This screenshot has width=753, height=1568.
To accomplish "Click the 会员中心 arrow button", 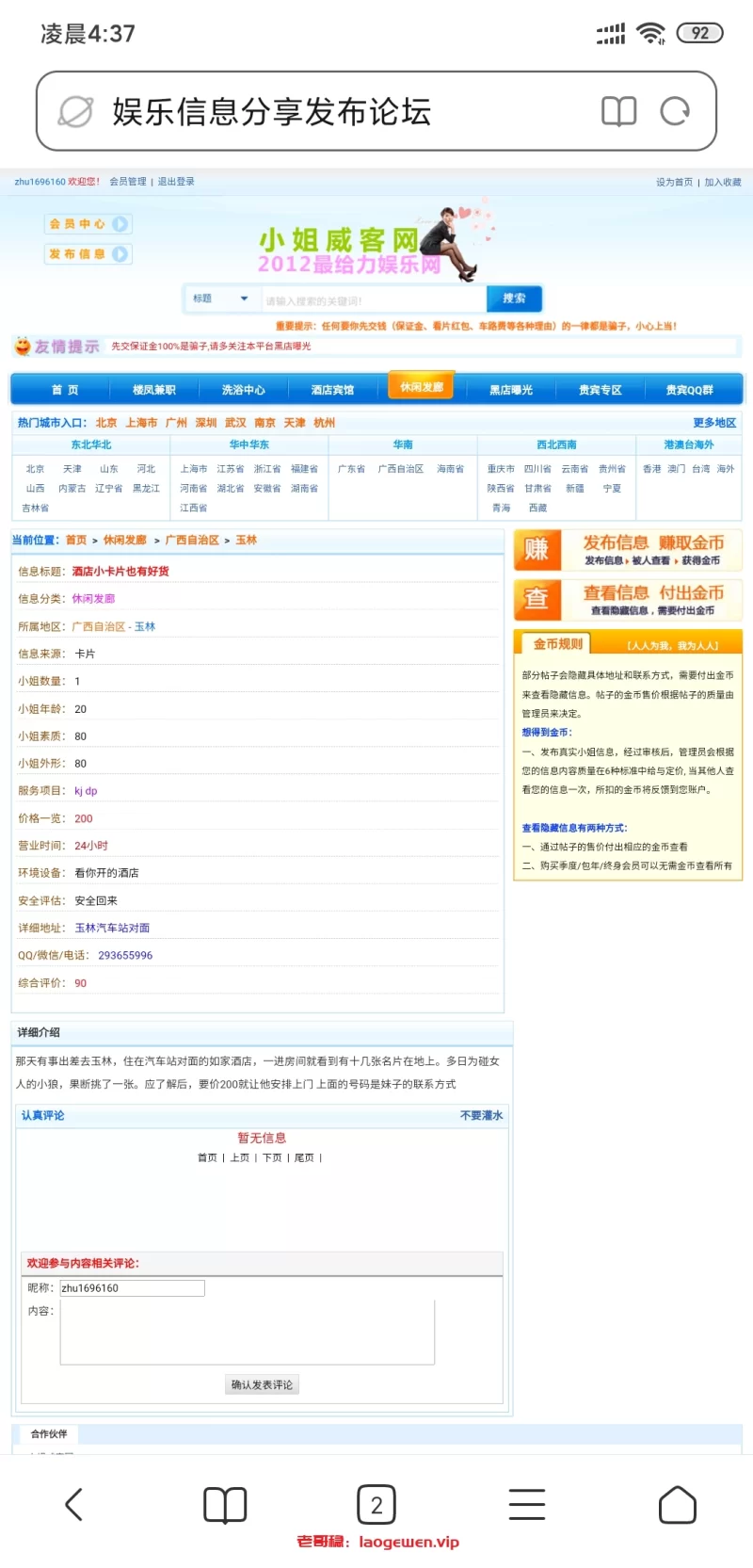I will point(120,224).
